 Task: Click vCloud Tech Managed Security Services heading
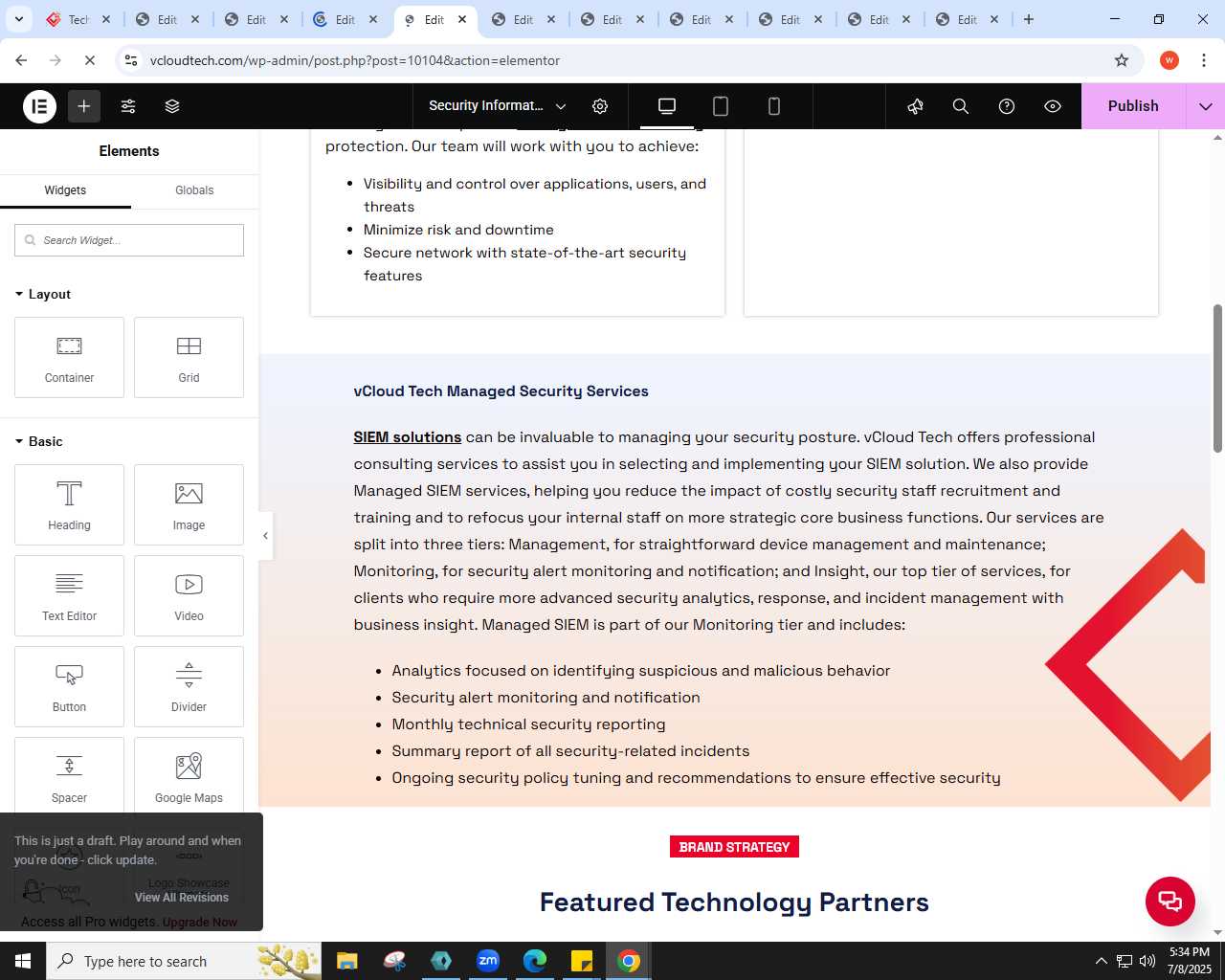coord(501,391)
